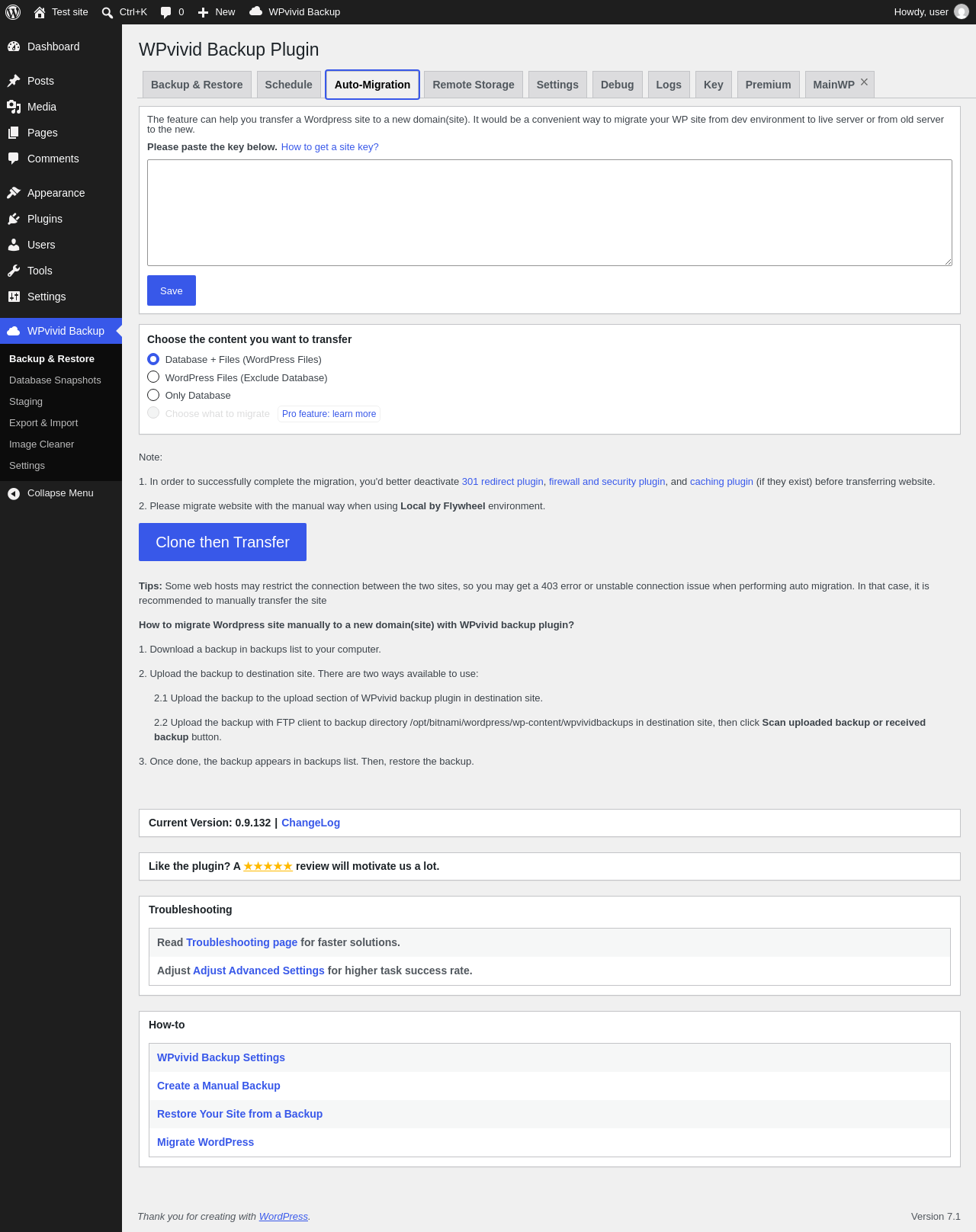976x1232 pixels.
Task: Select Database + Files radio option
Action: tap(153, 359)
